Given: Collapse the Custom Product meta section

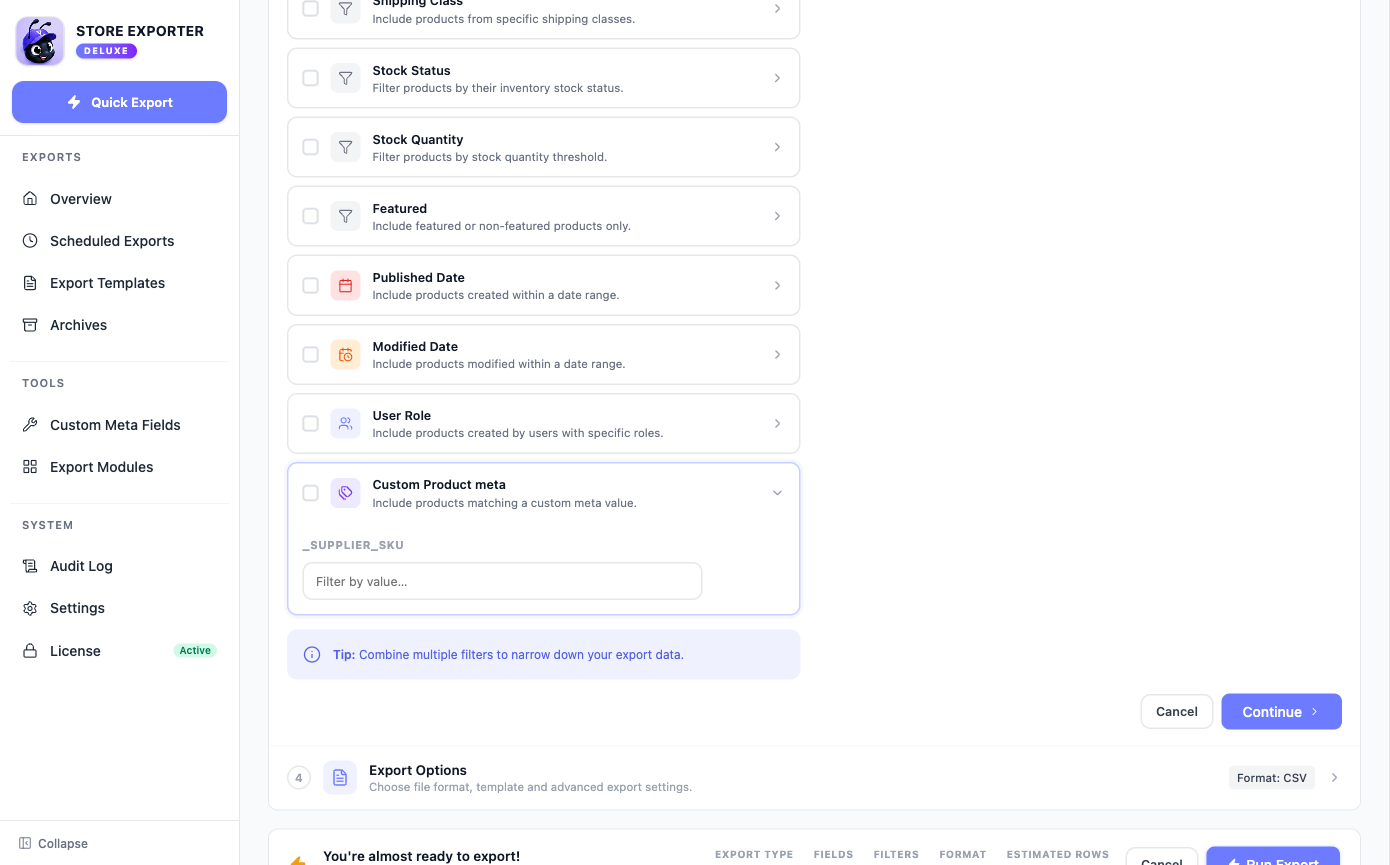Looking at the screenshot, I should (x=777, y=492).
